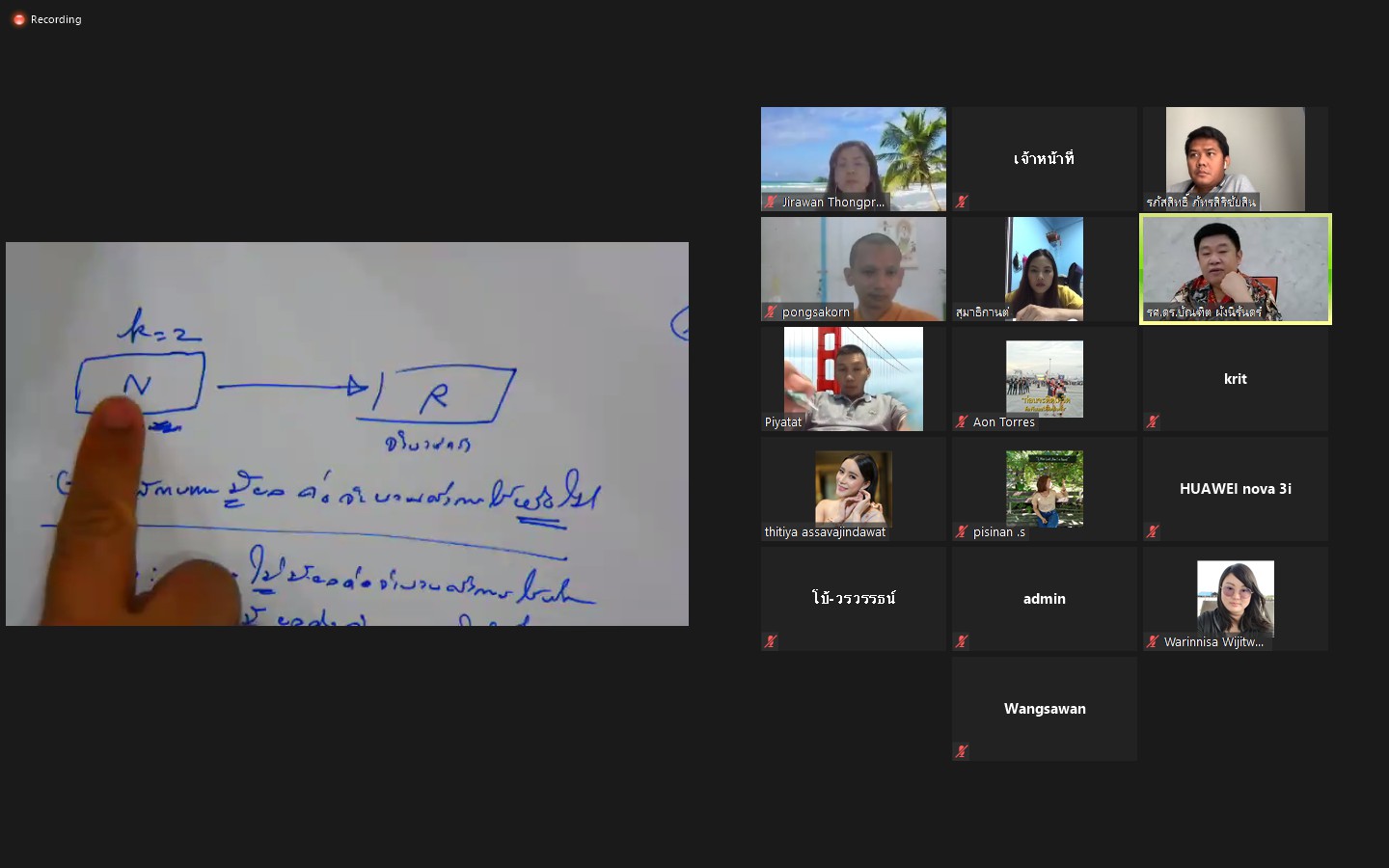Click muted mic icon on pongsakorn's tile
1389x868 pixels.
(x=771, y=312)
